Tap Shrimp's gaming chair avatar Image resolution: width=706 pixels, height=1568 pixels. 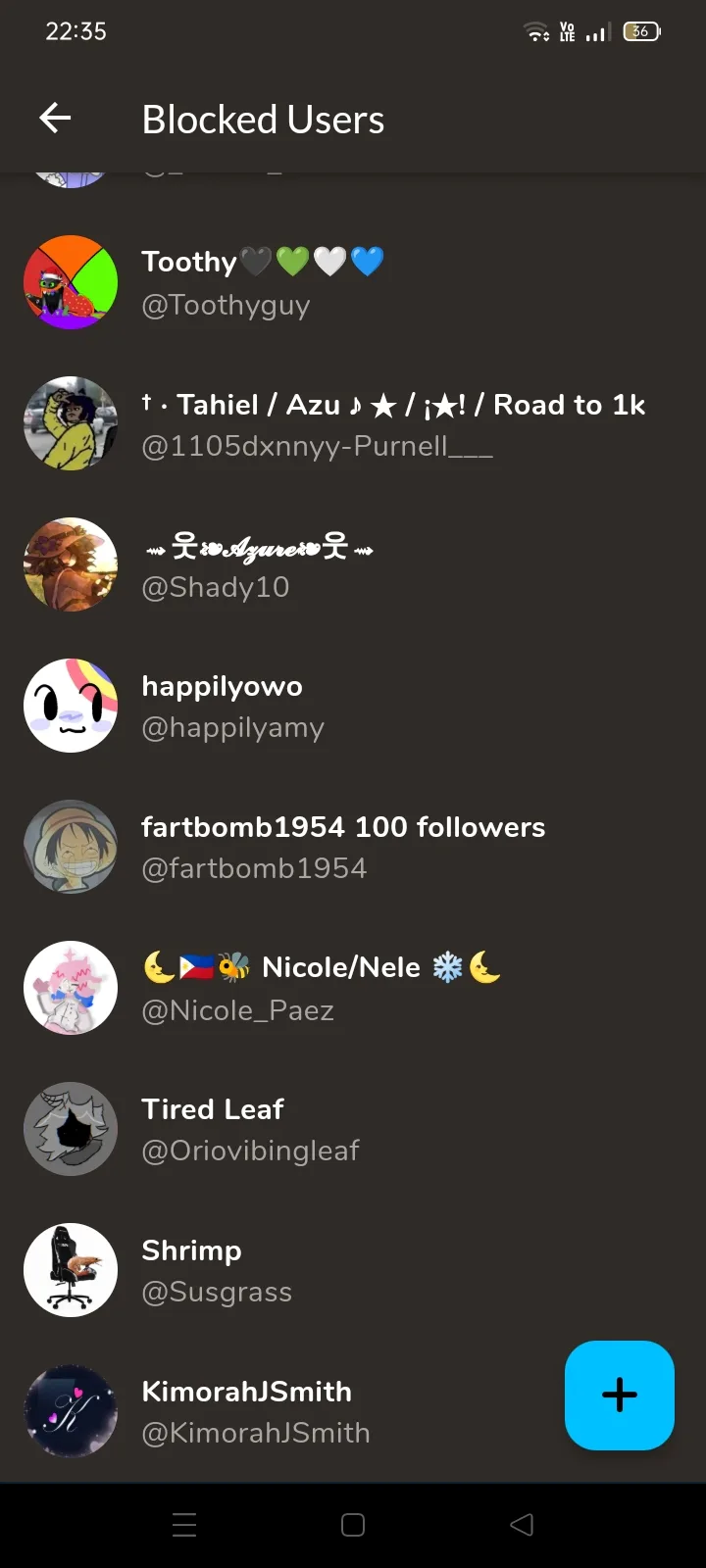point(71,1270)
